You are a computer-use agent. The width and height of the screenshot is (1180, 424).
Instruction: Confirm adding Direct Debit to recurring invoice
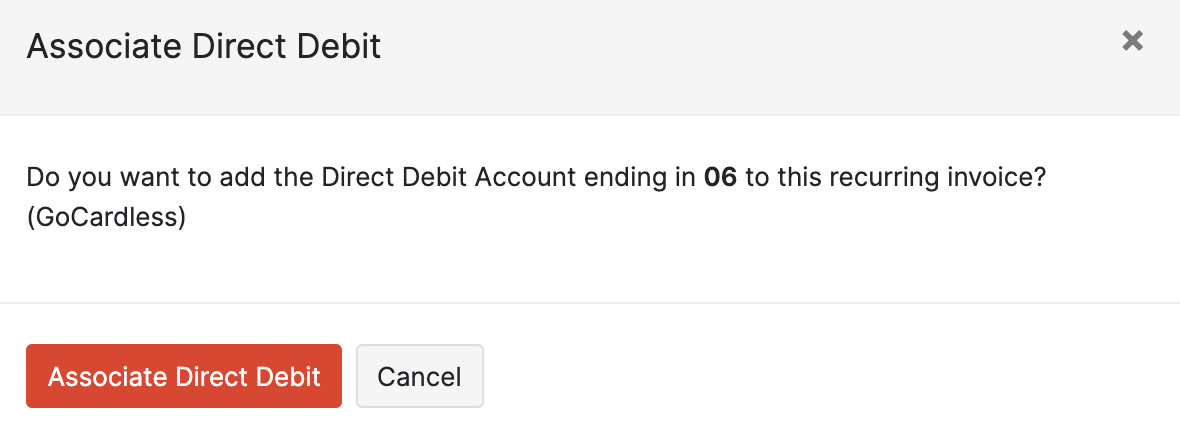coord(184,376)
